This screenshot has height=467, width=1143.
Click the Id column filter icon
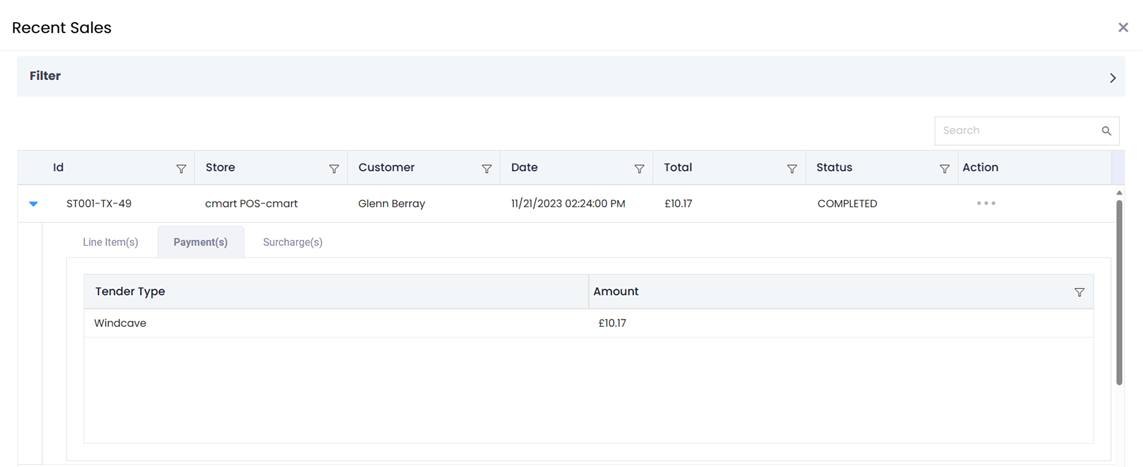[181, 169]
